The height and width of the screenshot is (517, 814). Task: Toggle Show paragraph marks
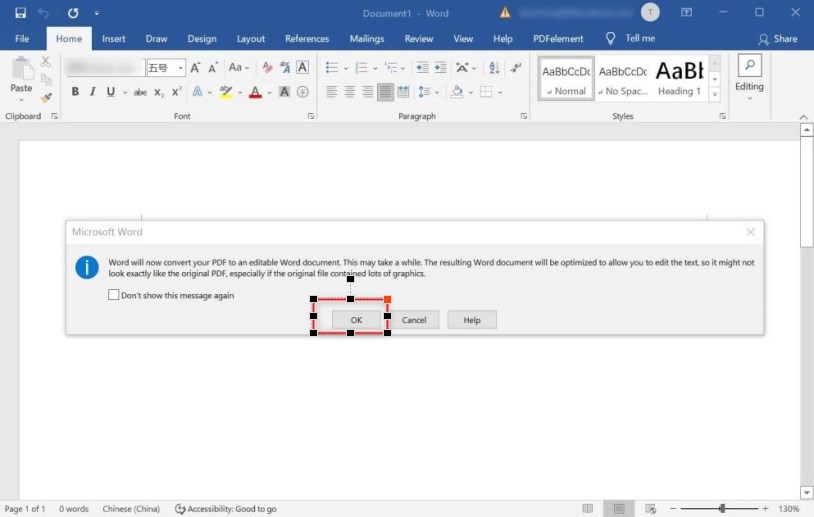point(515,67)
